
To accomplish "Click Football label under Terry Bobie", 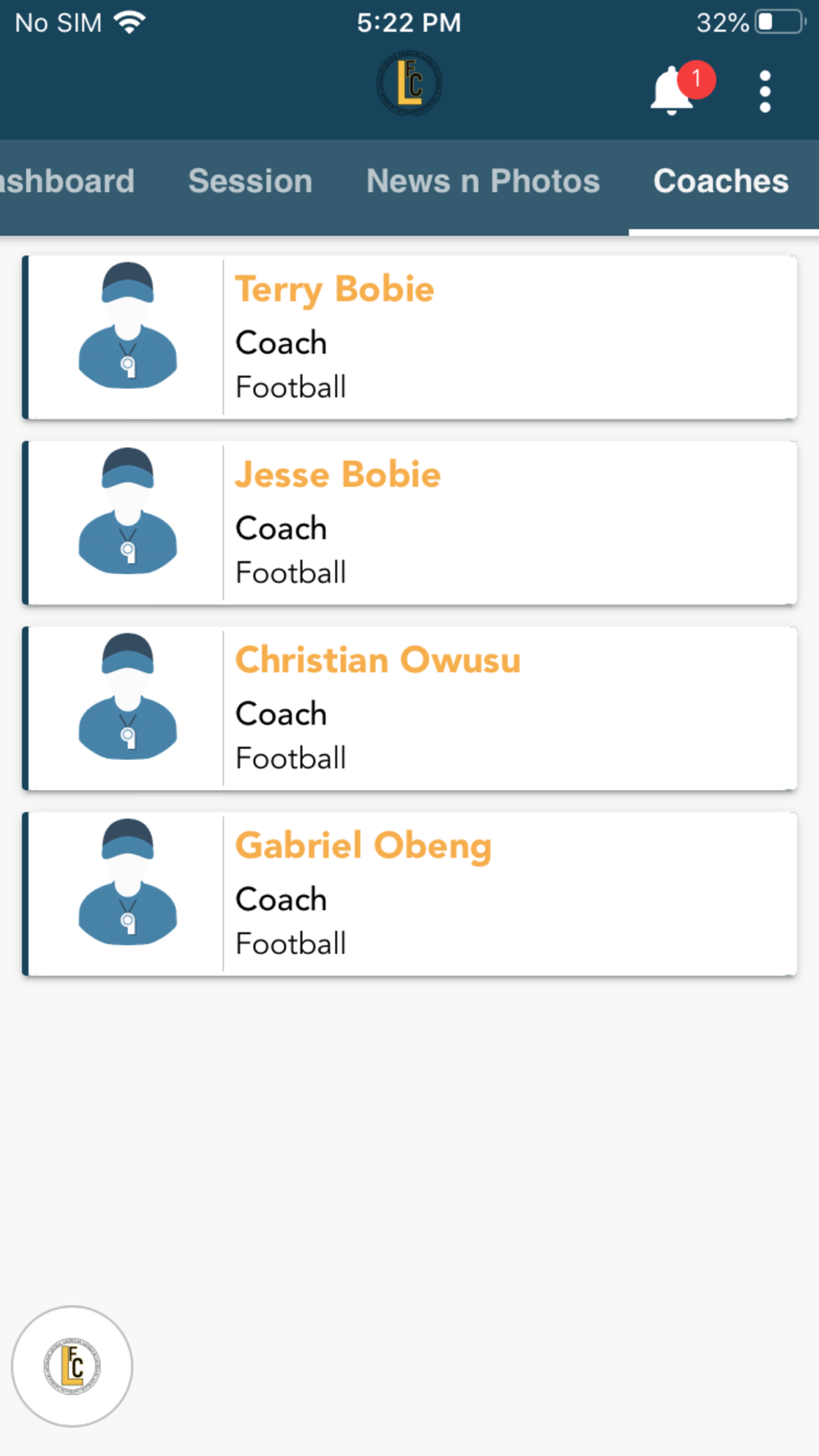I will pos(291,387).
